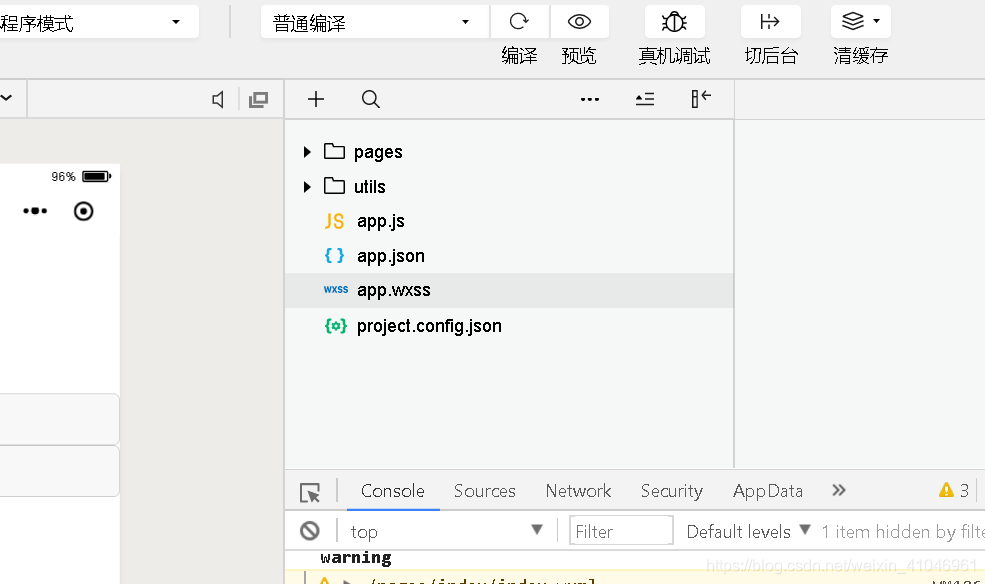985x584 pixels.
Task: Expand the utils folder
Action: pos(307,187)
